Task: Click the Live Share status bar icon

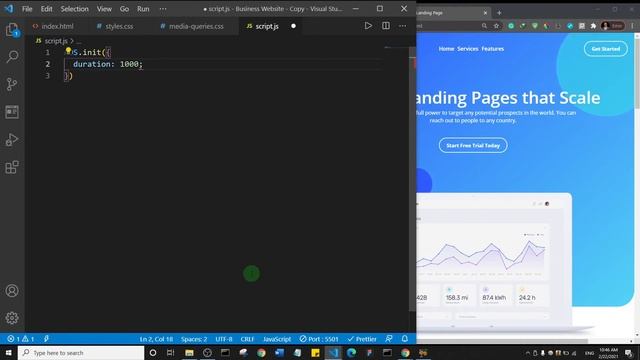Action: click(x=46, y=339)
